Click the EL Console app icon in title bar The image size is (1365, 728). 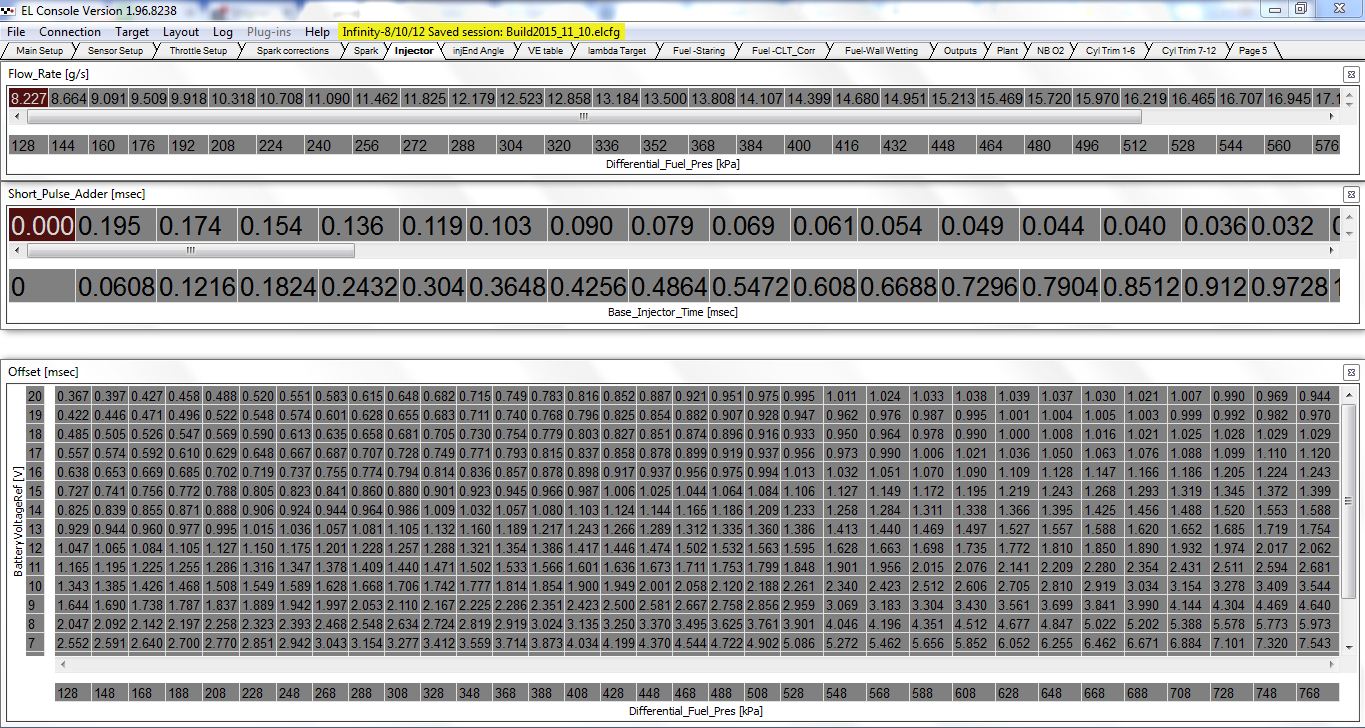tap(9, 9)
